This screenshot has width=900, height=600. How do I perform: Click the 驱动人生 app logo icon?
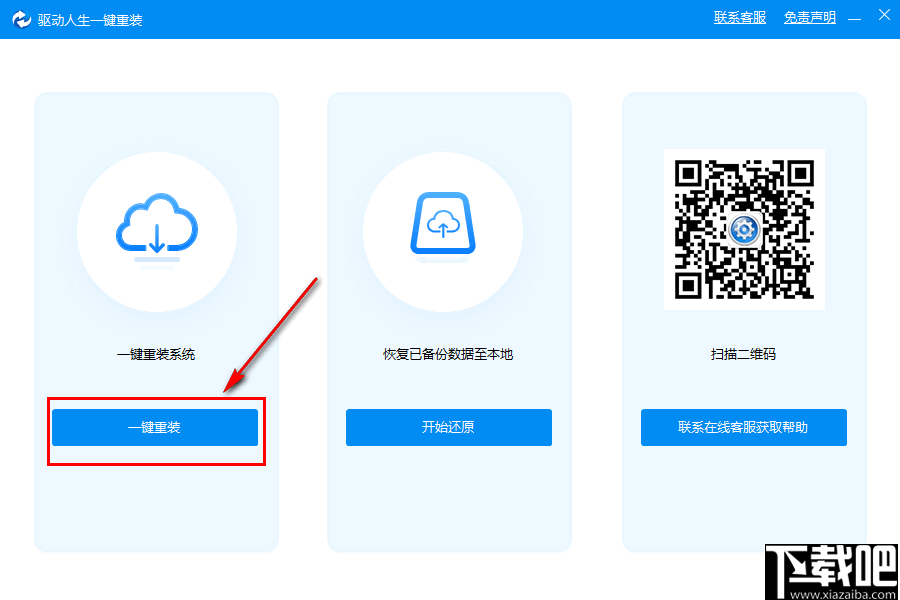[x=22, y=20]
